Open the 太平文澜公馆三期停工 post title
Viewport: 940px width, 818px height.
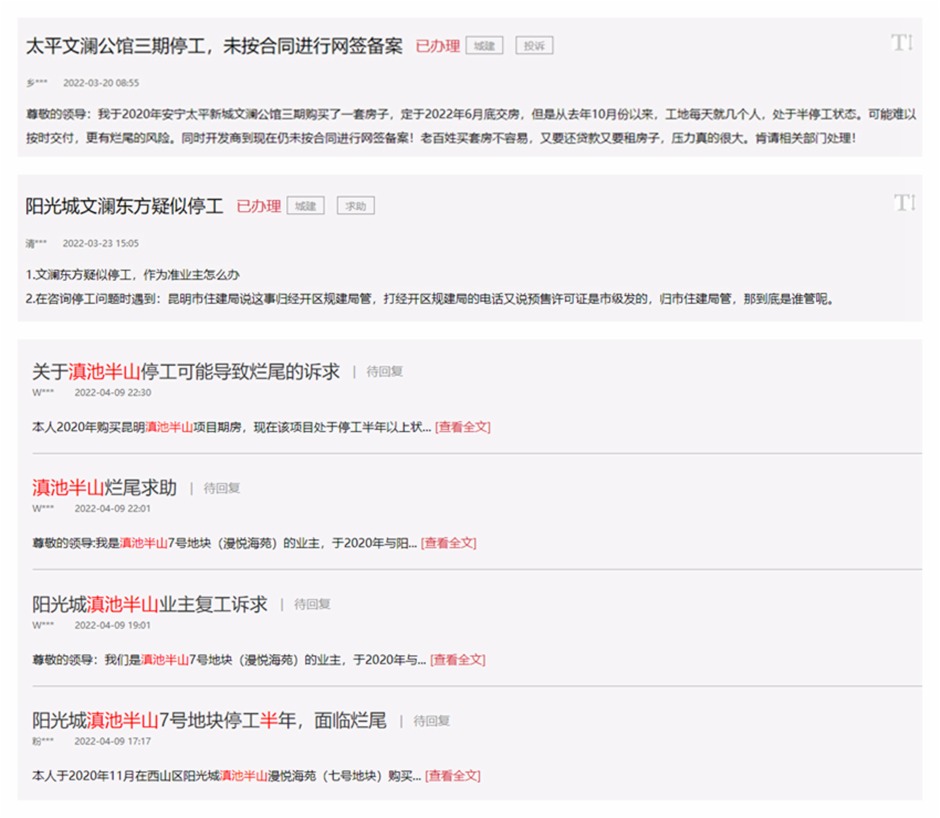click(x=214, y=46)
